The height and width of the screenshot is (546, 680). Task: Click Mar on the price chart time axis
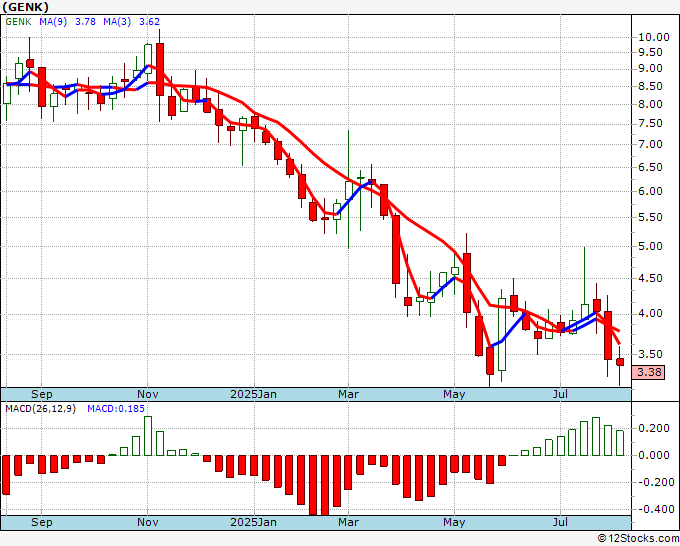point(348,394)
